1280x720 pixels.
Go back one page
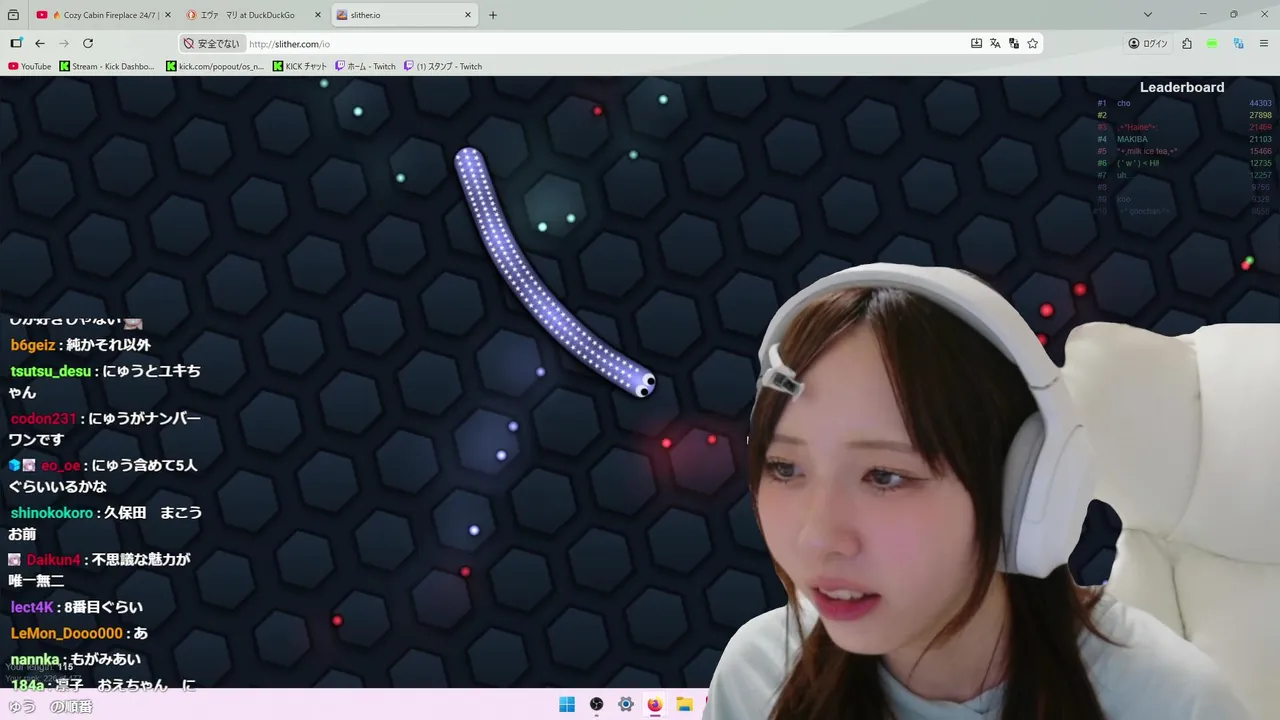tap(40, 43)
